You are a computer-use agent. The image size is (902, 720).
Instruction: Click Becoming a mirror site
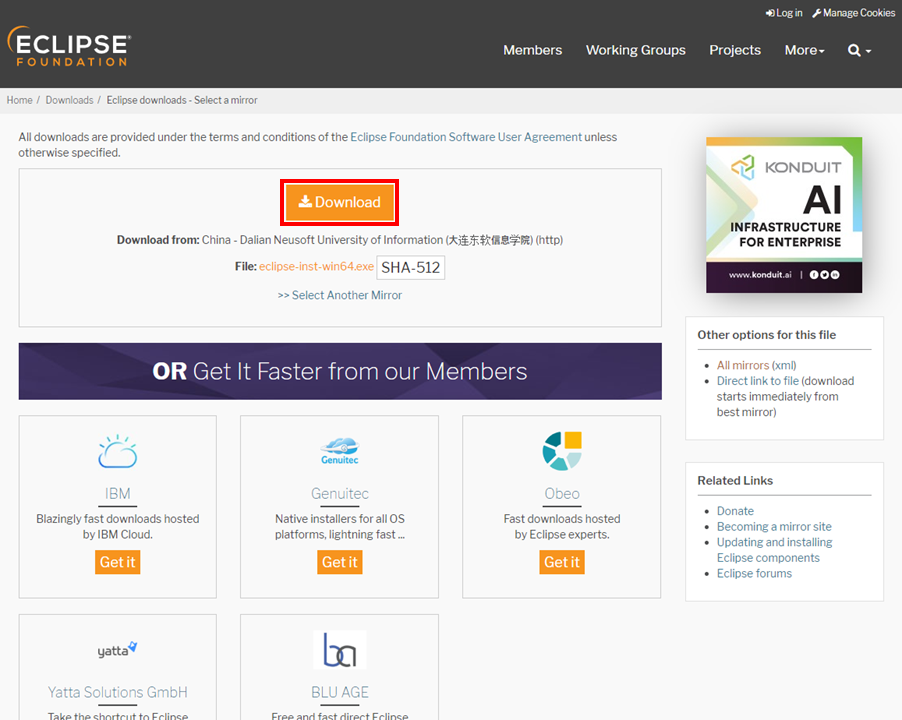[x=774, y=526]
